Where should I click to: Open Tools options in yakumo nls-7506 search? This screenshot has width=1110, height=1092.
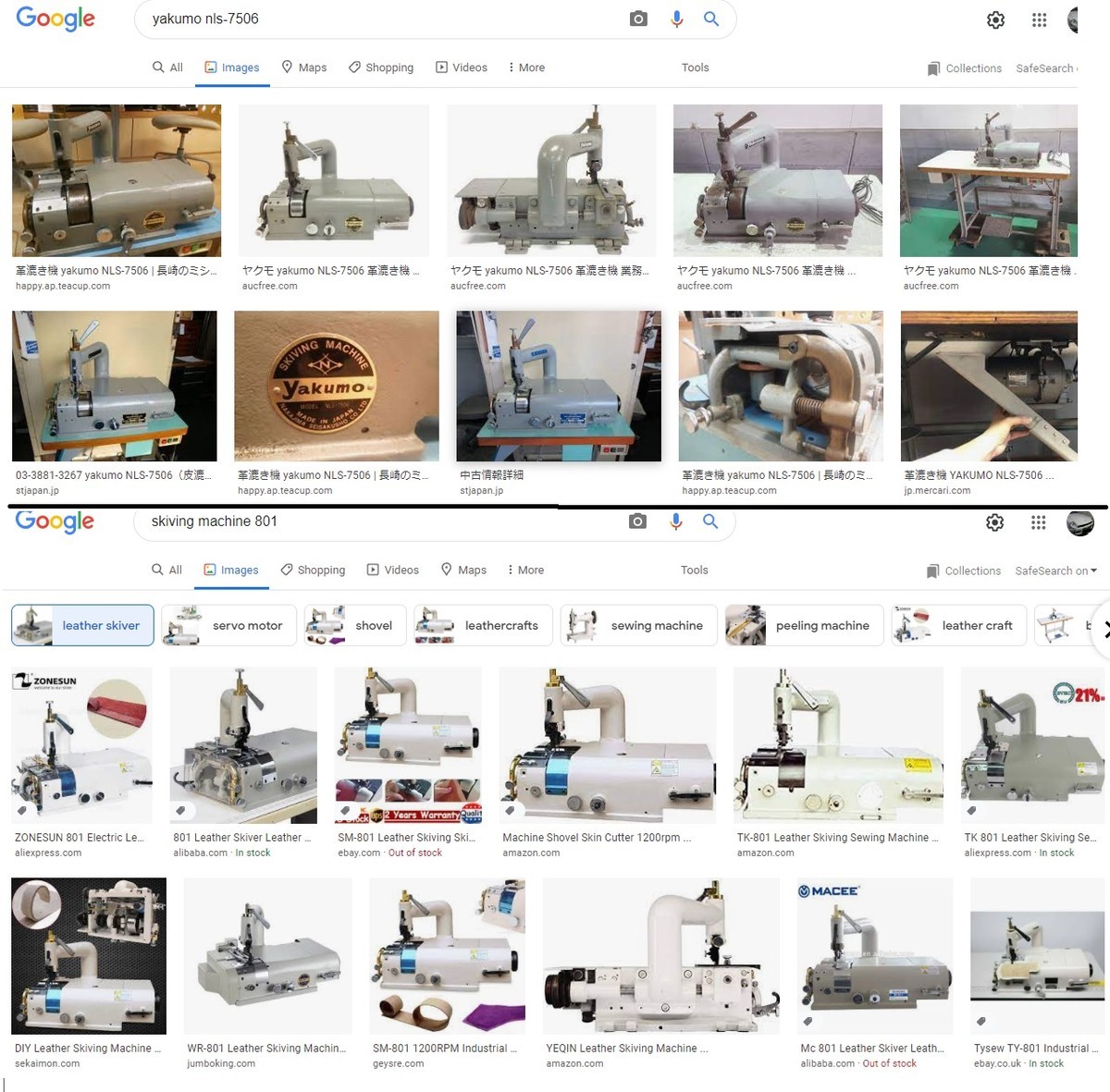click(x=696, y=67)
